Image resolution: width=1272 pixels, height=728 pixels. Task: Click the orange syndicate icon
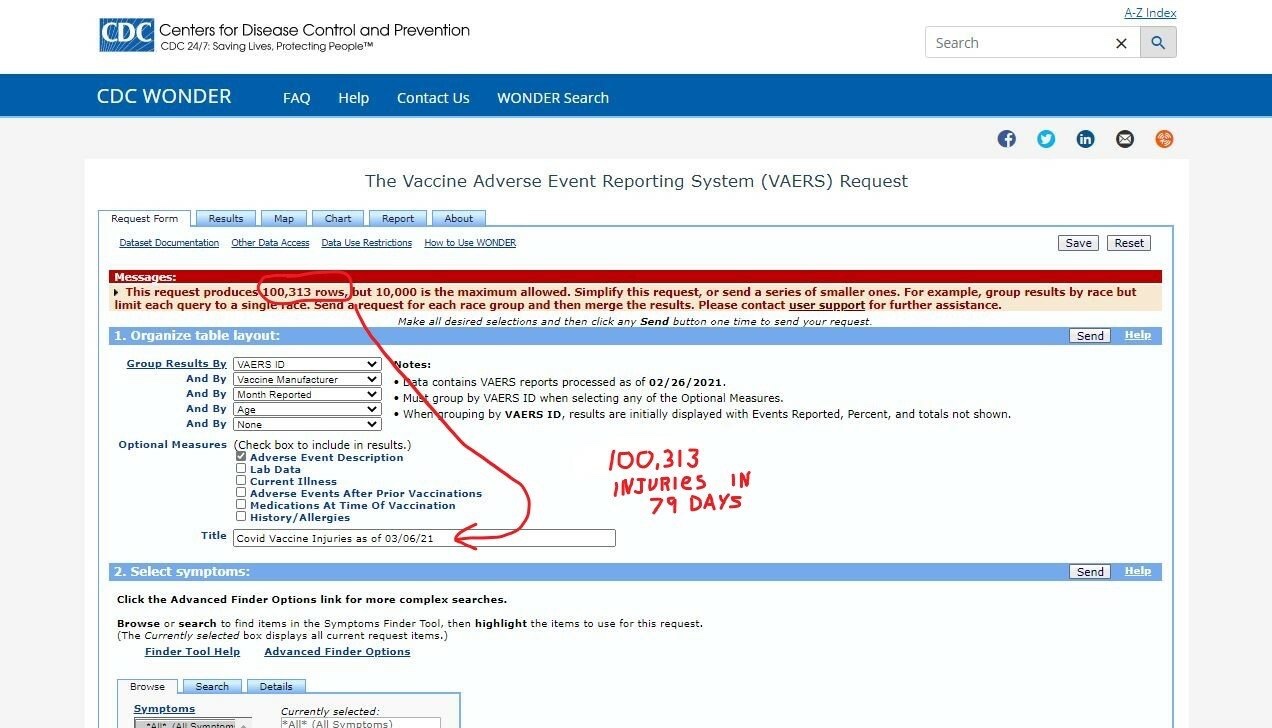click(1164, 139)
